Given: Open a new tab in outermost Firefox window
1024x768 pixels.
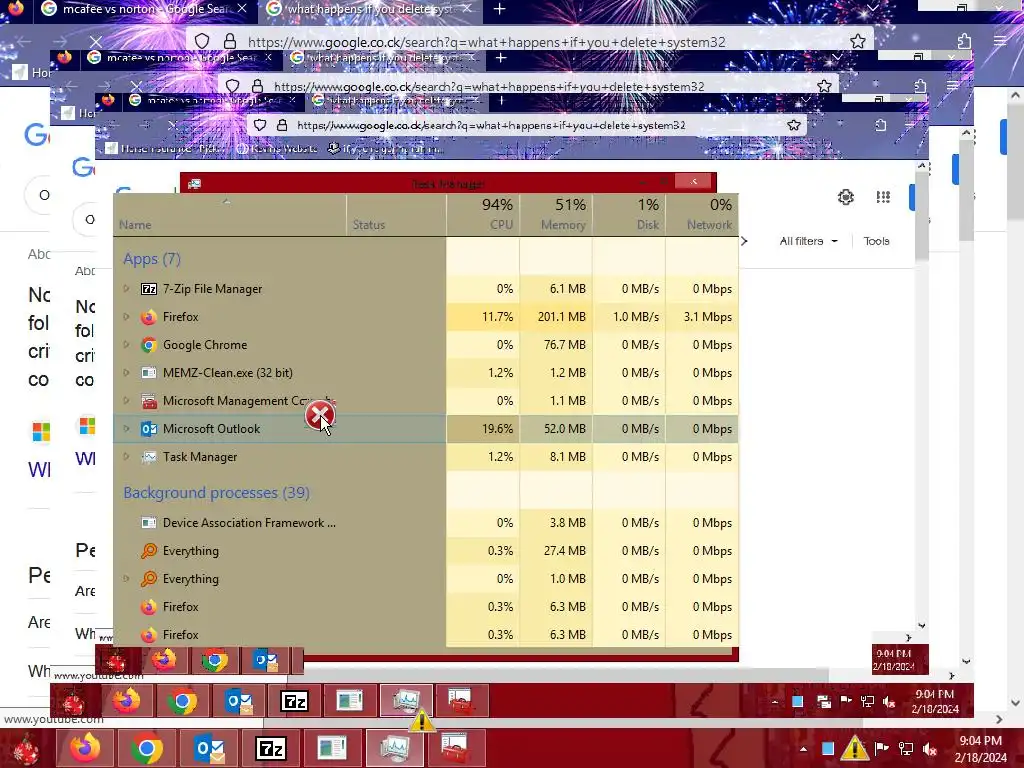Looking at the screenshot, I should click(x=500, y=9).
